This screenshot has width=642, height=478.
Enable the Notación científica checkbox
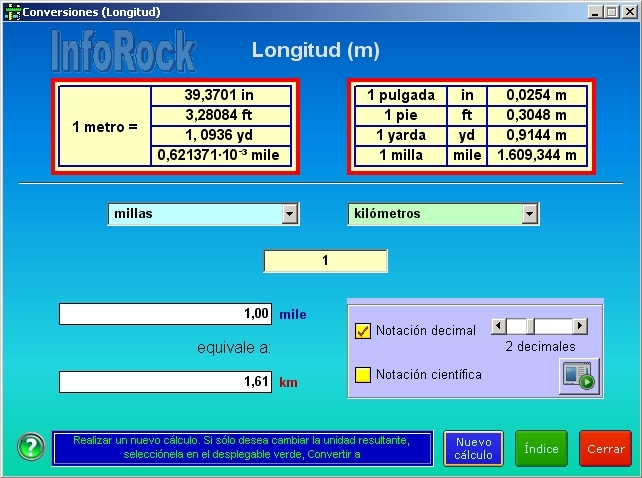pos(363,374)
